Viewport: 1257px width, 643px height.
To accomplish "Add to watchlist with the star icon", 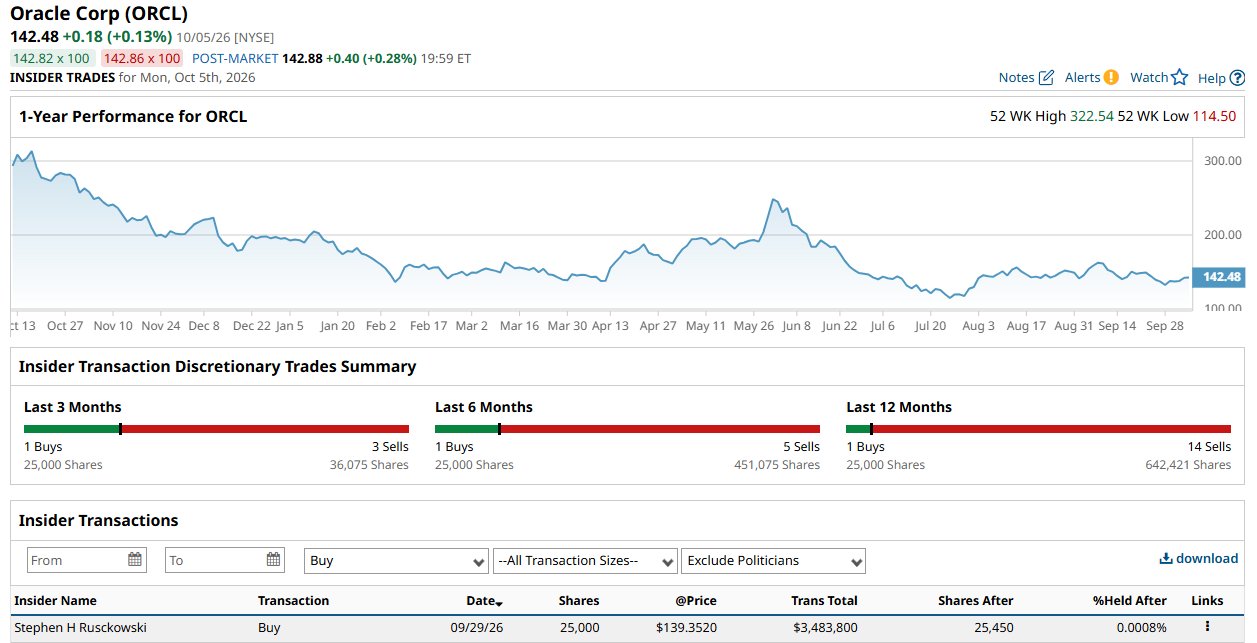I will (1179, 77).
